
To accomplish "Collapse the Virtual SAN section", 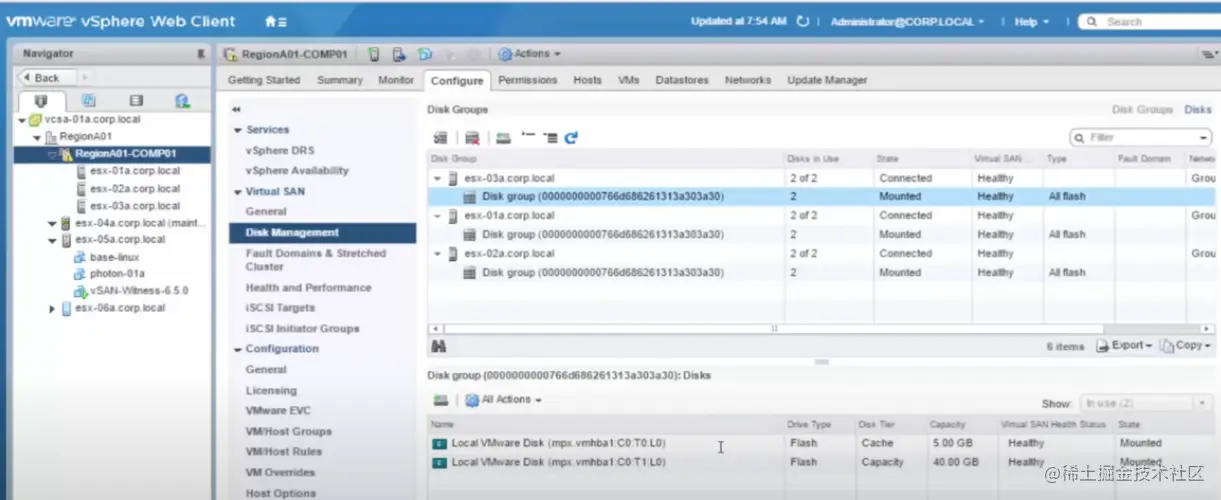I will [238, 192].
